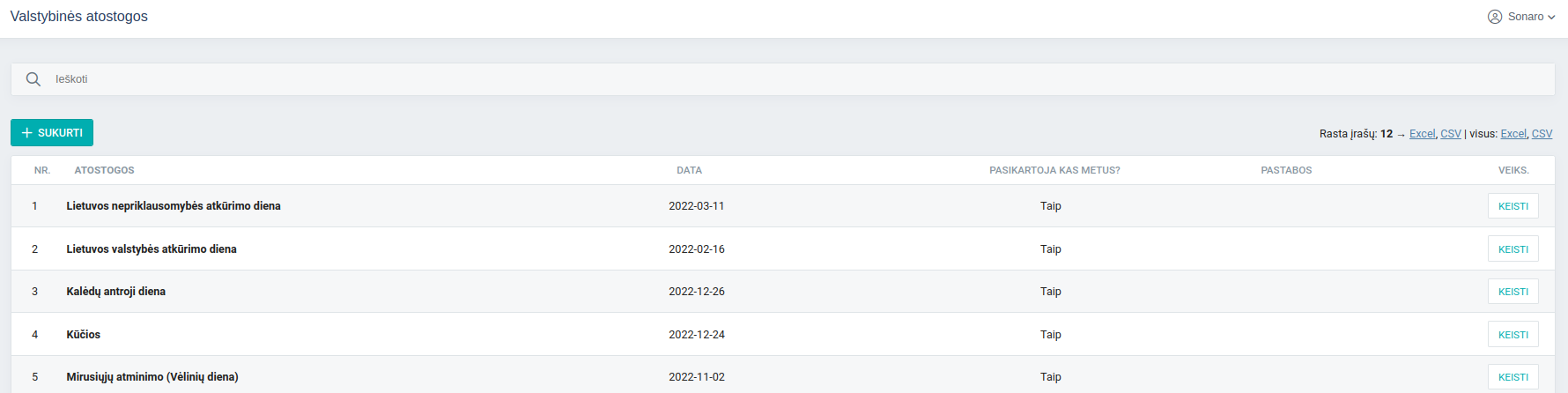Edit the Kūčios holiday via Keisti
Viewport: 1568px width, 393px height.
(1513, 335)
